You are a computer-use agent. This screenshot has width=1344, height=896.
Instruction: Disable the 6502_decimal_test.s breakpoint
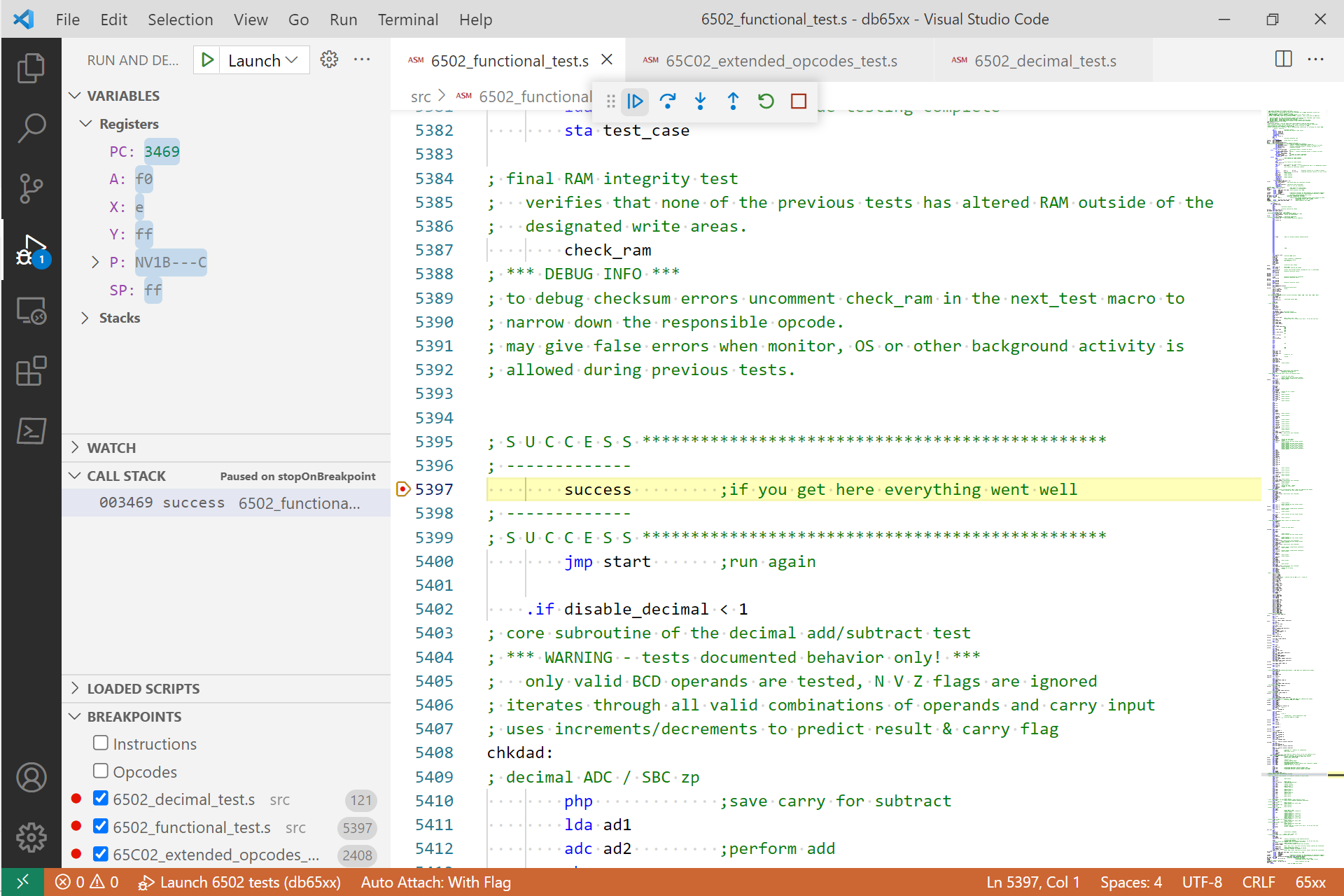coord(101,798)
